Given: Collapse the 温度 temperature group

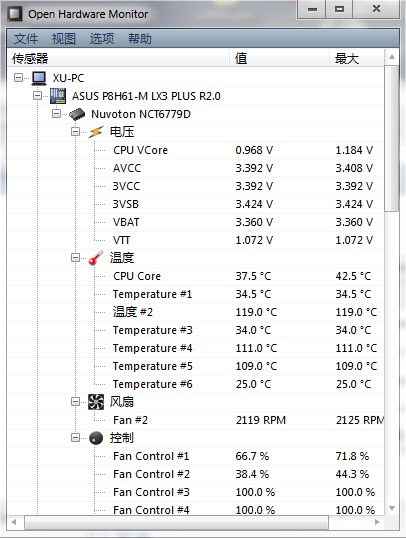Looking at the screenshot, I should (x=75, y=258).
